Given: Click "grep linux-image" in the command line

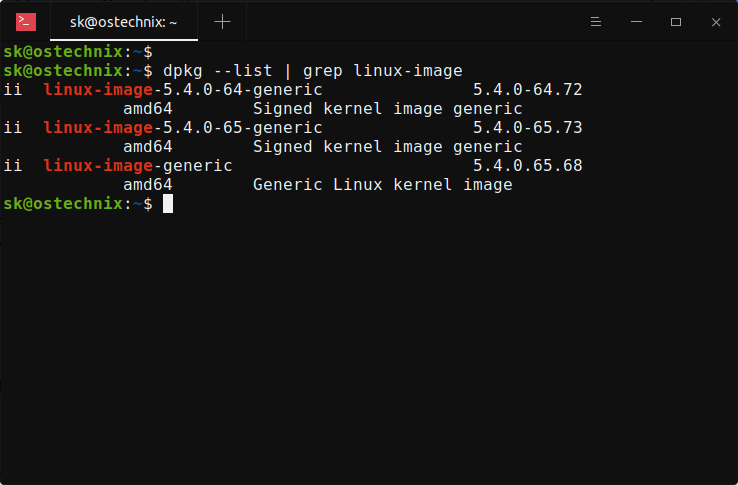Looking at the screenshot, I should (383, 71).
